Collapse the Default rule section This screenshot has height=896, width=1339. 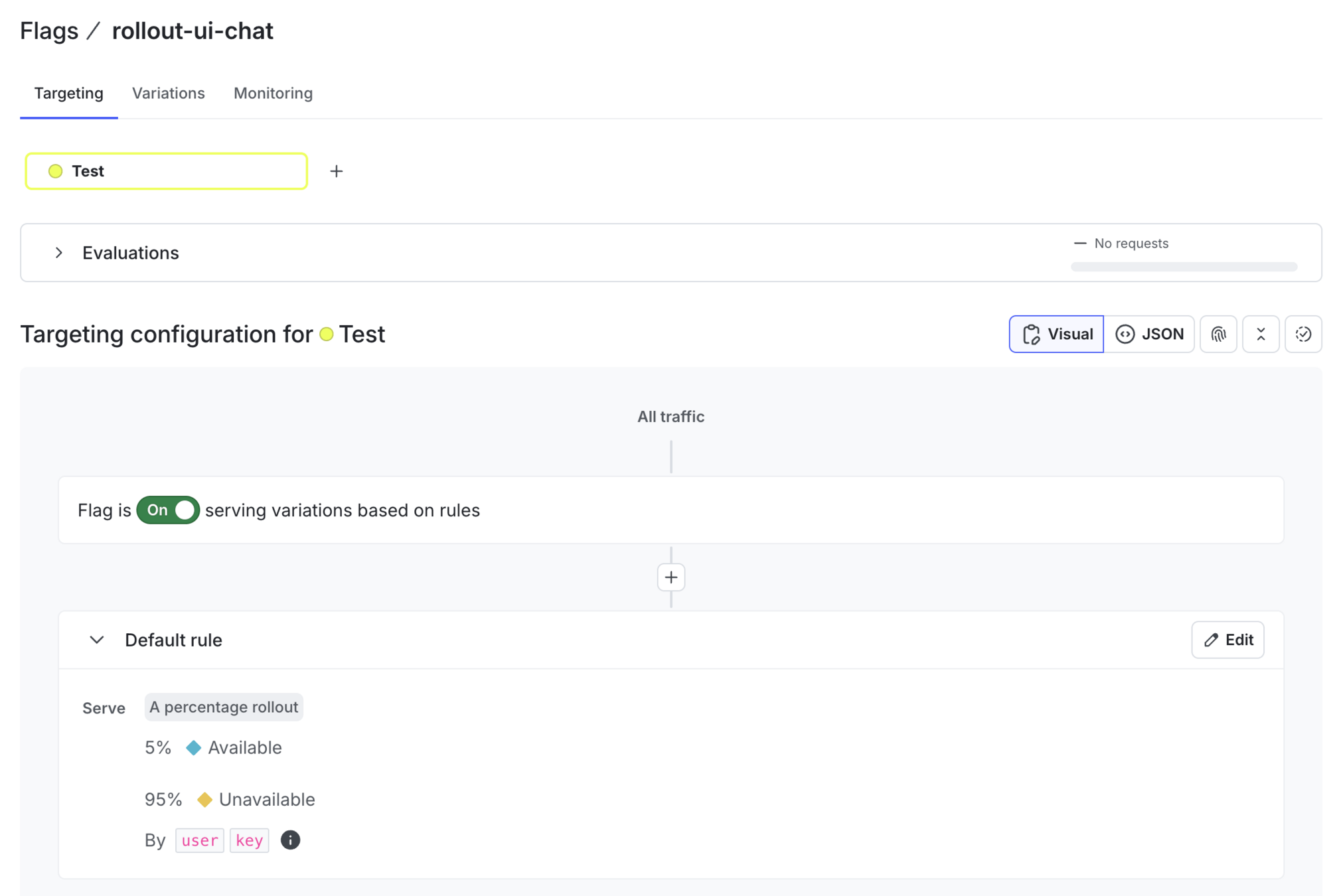97,640
